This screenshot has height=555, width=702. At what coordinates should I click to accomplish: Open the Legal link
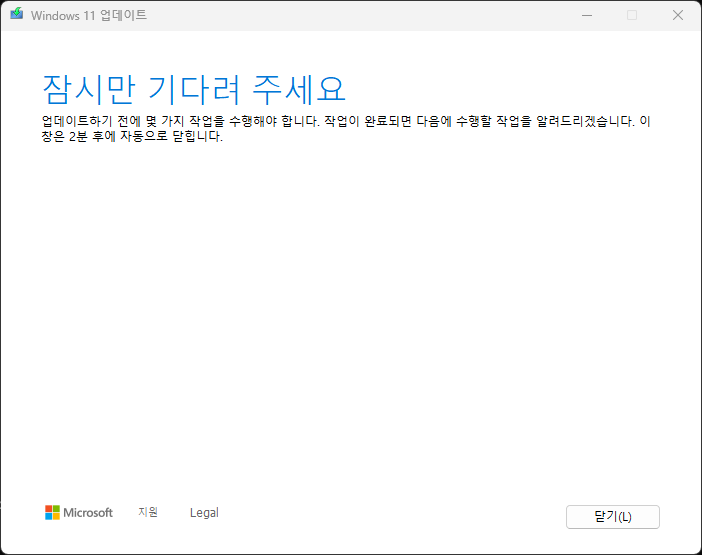(x=204, y=512)
